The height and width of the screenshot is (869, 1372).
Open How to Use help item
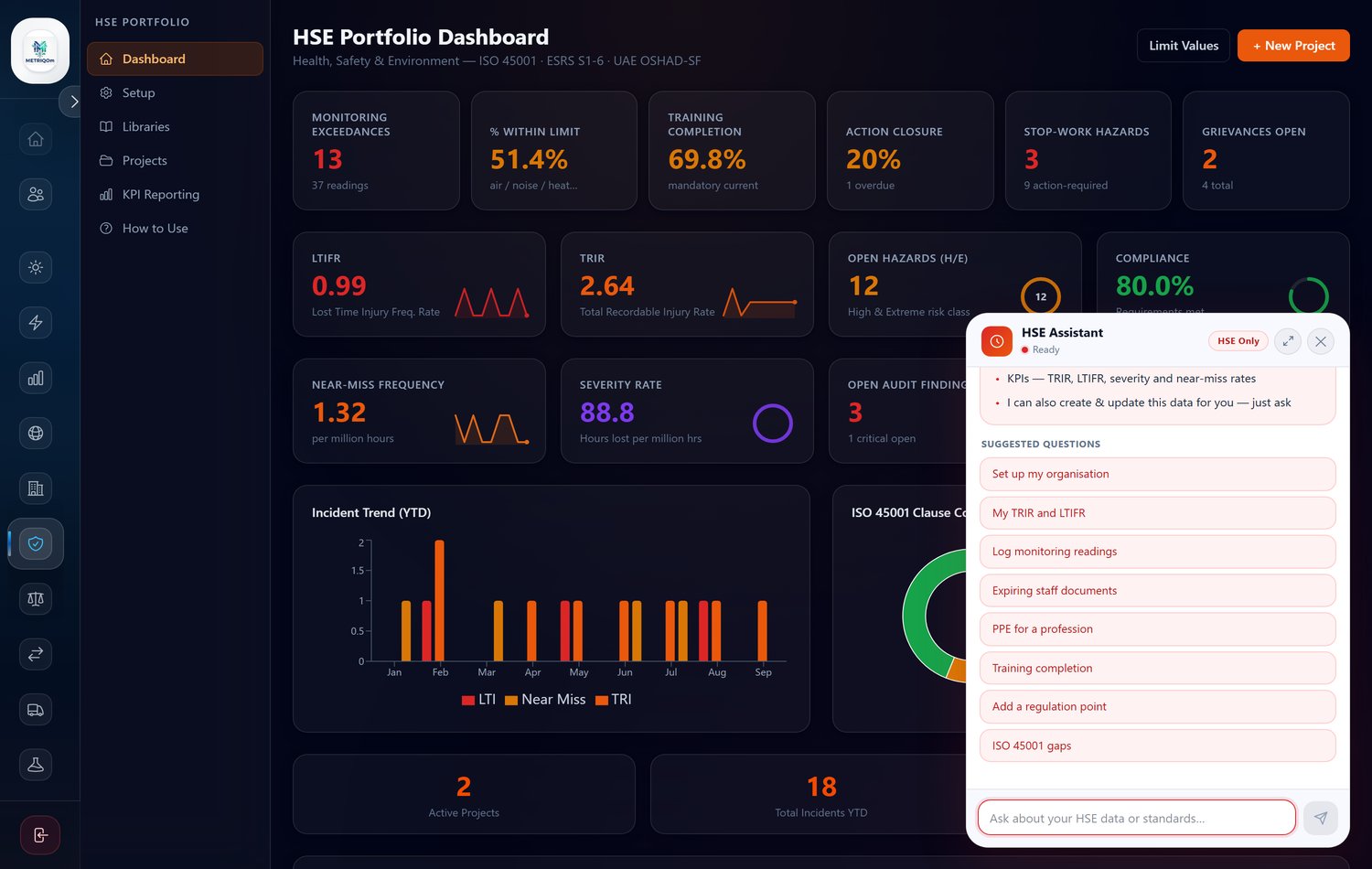tap(175, 228)
